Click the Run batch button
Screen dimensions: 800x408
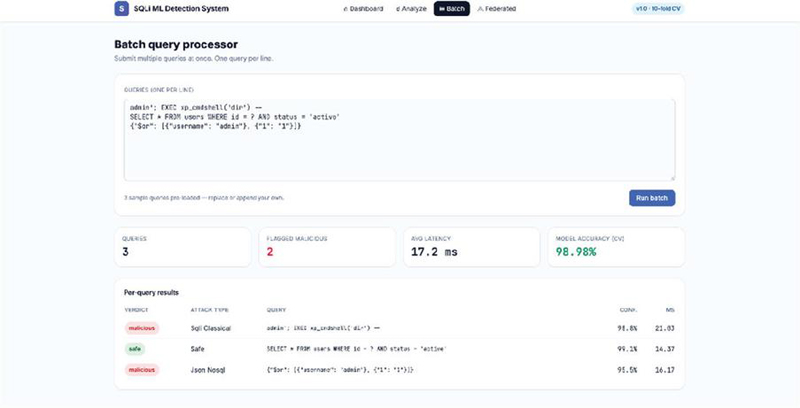point(652,198)
